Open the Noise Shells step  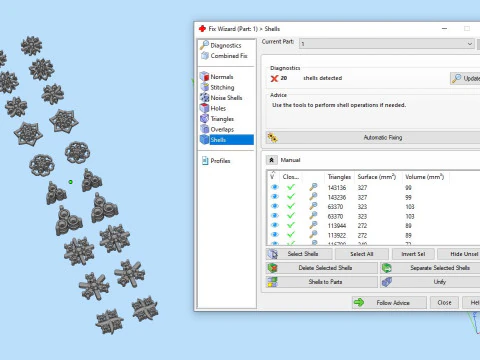coord(226,98)
